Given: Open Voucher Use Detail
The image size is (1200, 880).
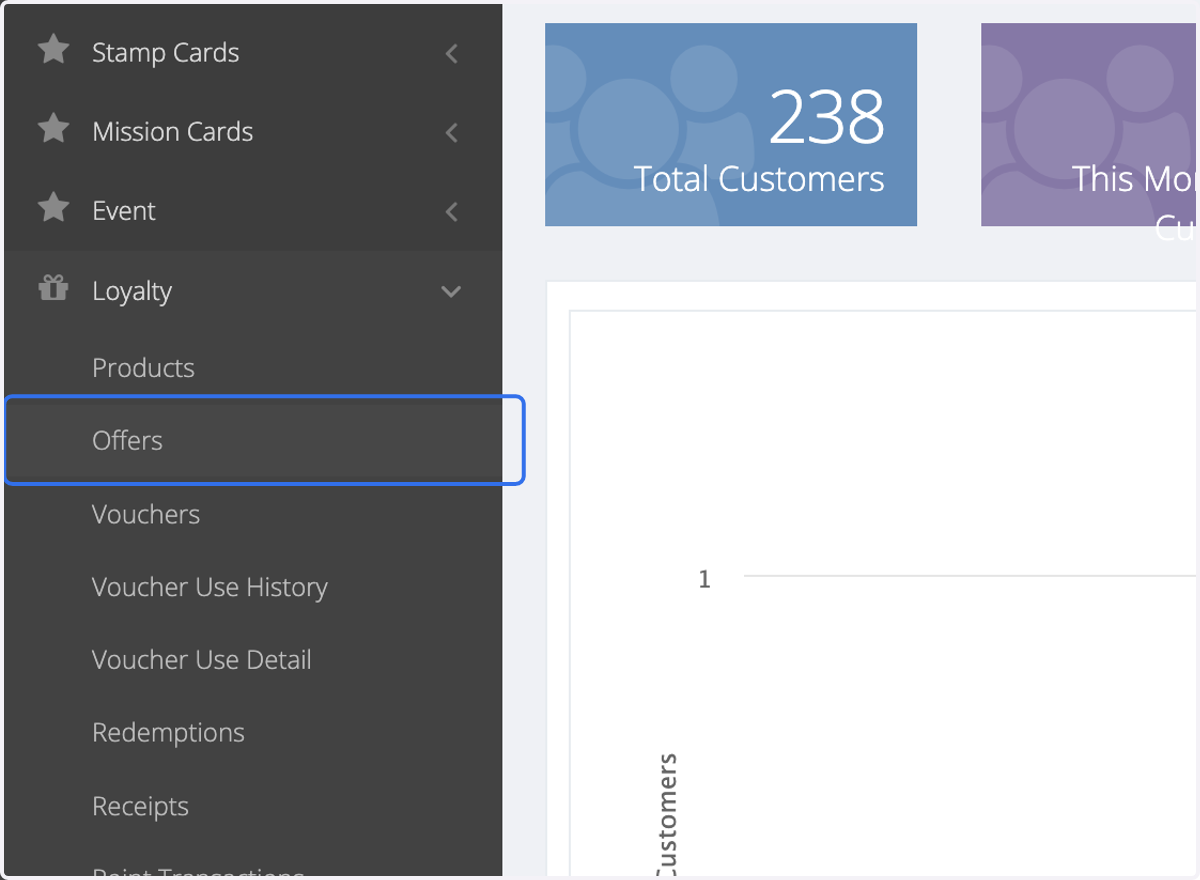Looking at the screenshot, I should (202, 660).
